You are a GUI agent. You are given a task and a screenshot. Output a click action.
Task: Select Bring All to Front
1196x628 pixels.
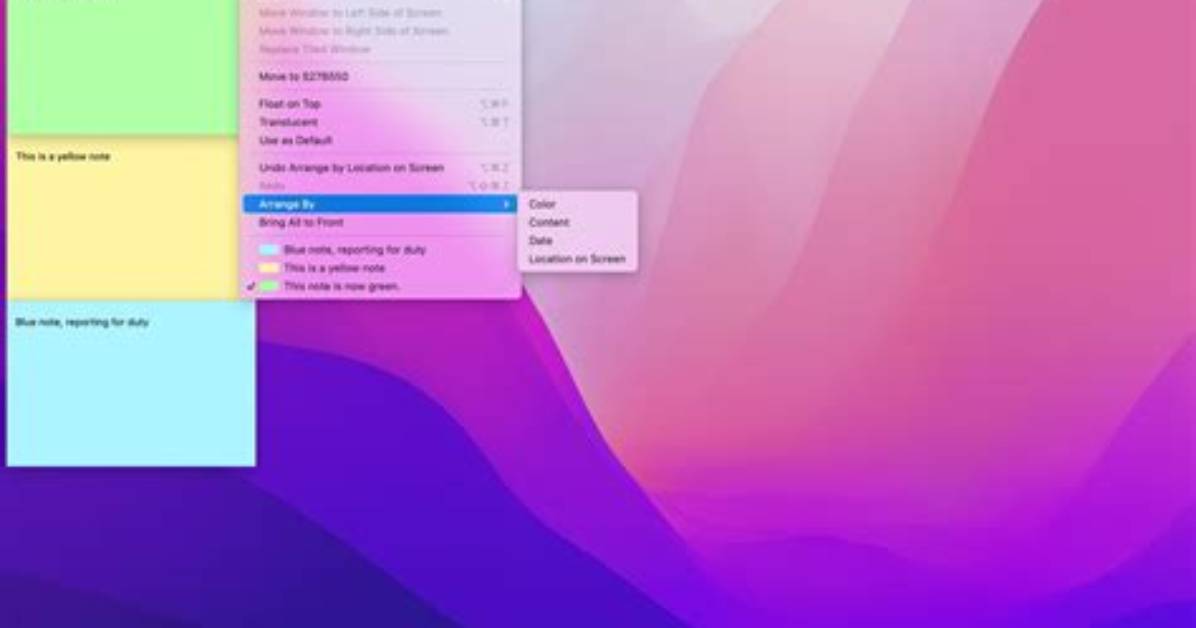pos(380,222)
